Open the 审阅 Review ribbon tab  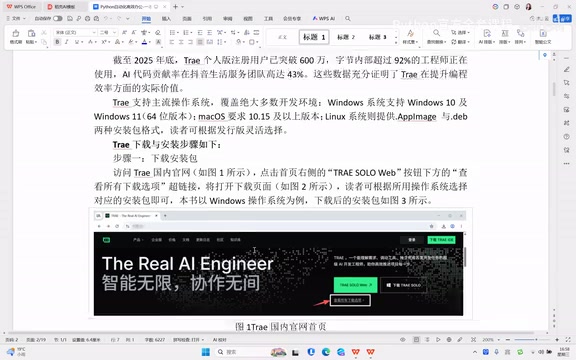[228, 18]
